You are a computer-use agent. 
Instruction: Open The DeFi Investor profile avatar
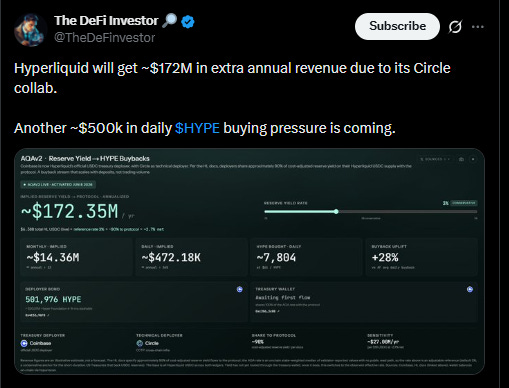(x=30, y=30)
